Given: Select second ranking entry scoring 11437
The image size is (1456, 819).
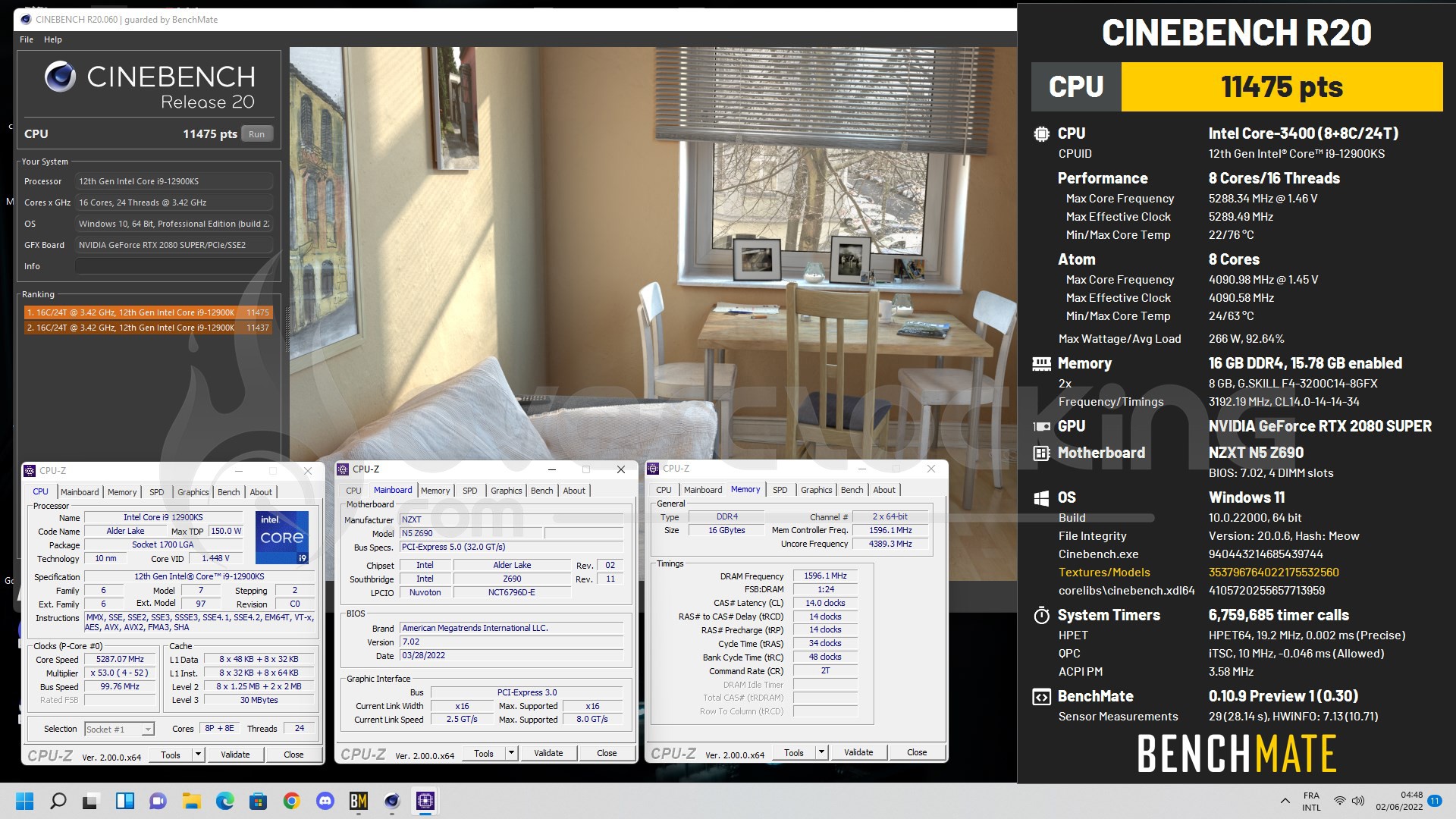Looking at the screenshot, I should [x=148, y=328].
